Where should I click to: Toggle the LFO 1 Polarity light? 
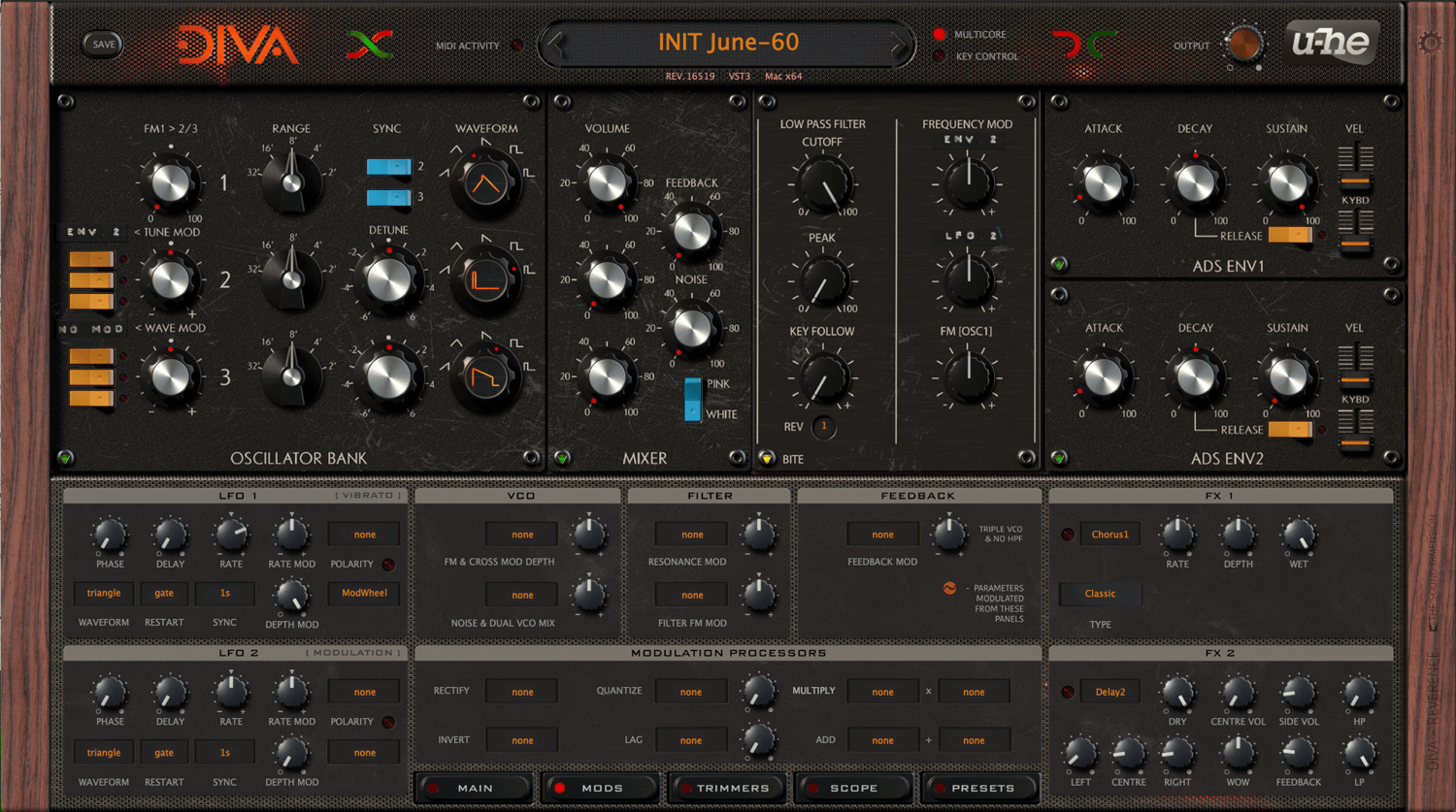point(388,564)
